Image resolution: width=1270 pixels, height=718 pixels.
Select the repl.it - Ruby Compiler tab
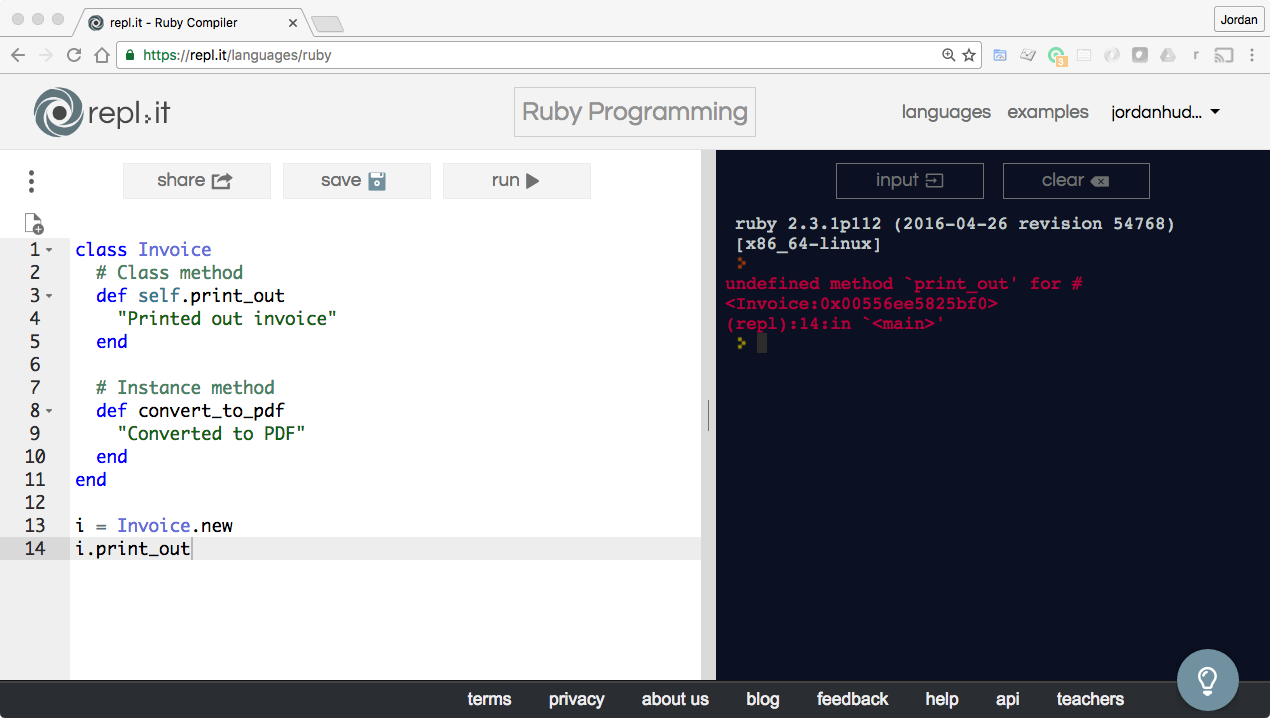[190, 21]
